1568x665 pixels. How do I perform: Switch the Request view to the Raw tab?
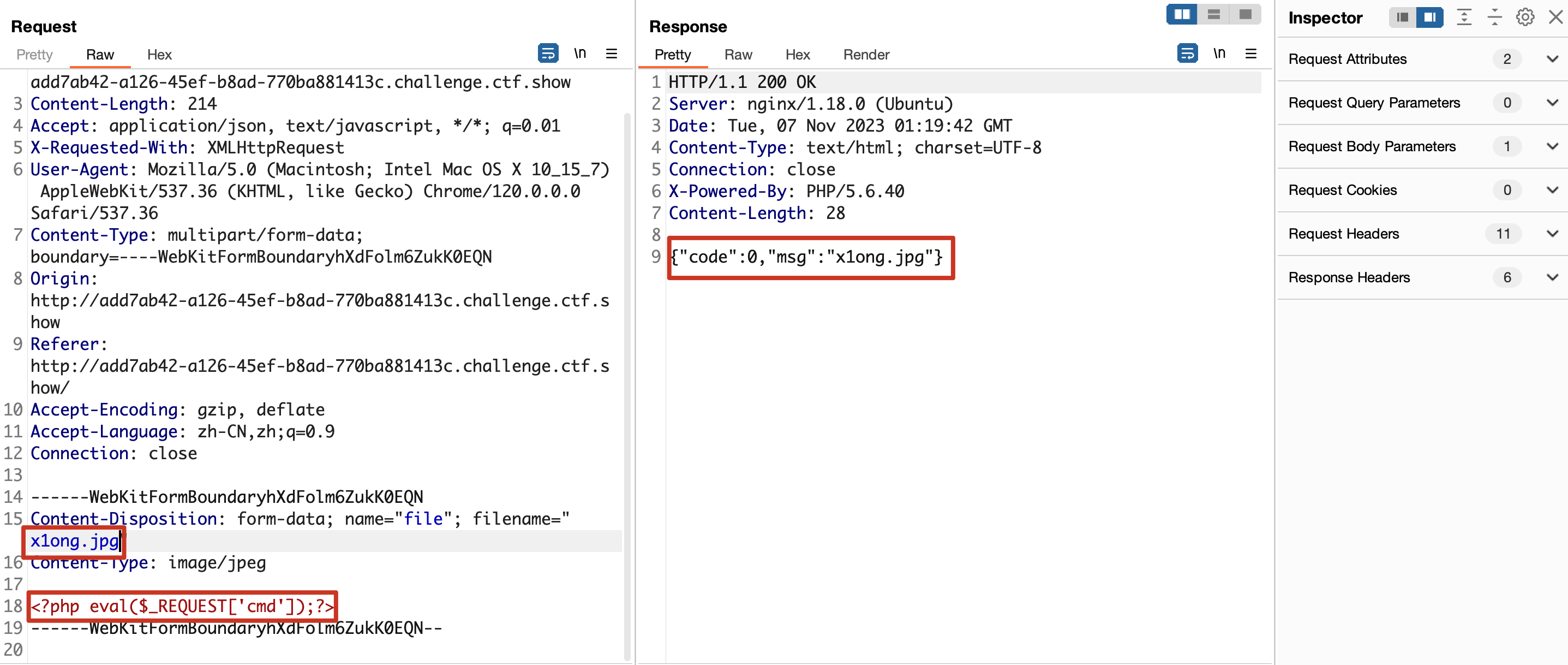click(100, 55)
